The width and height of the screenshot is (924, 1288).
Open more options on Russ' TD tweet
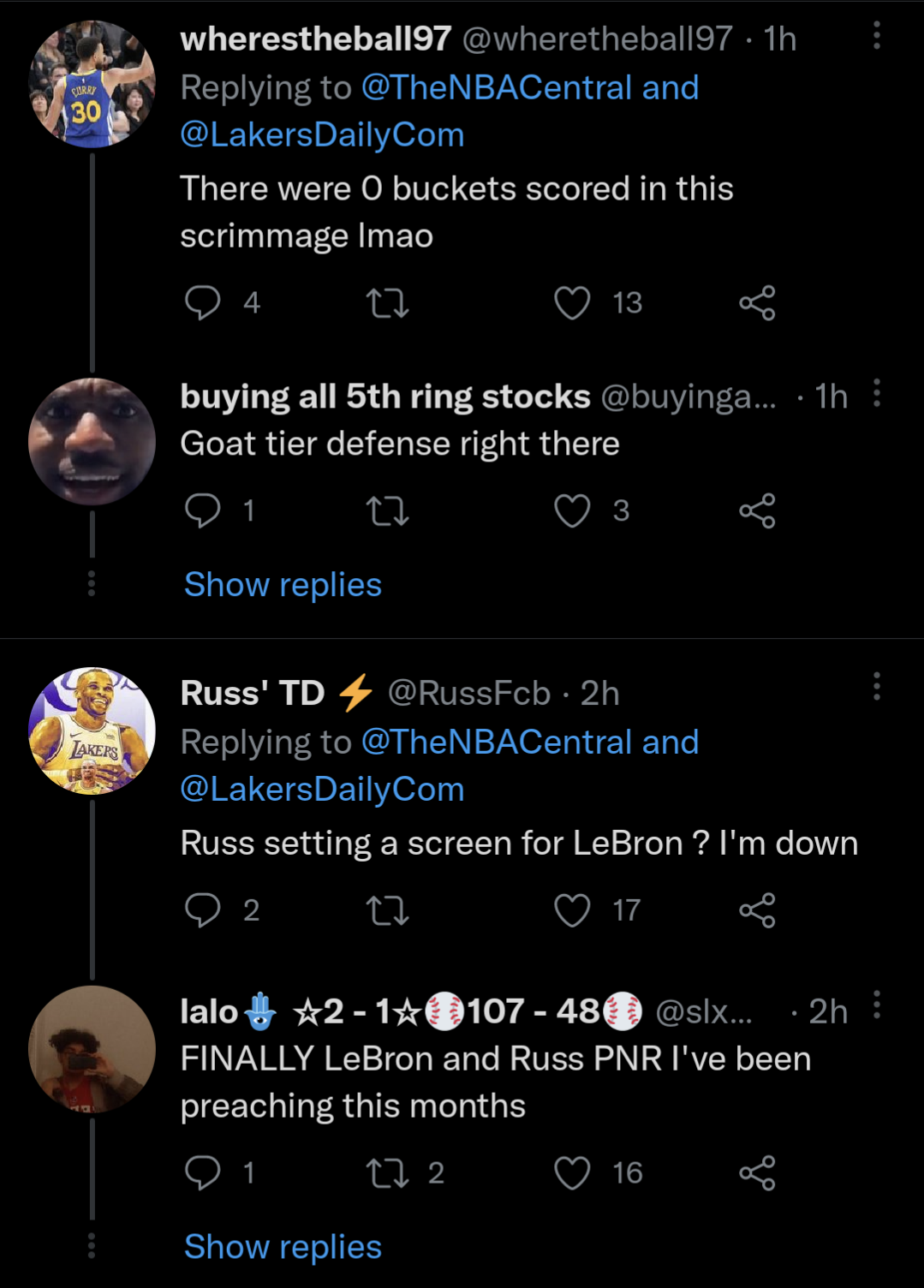point(876,687)
